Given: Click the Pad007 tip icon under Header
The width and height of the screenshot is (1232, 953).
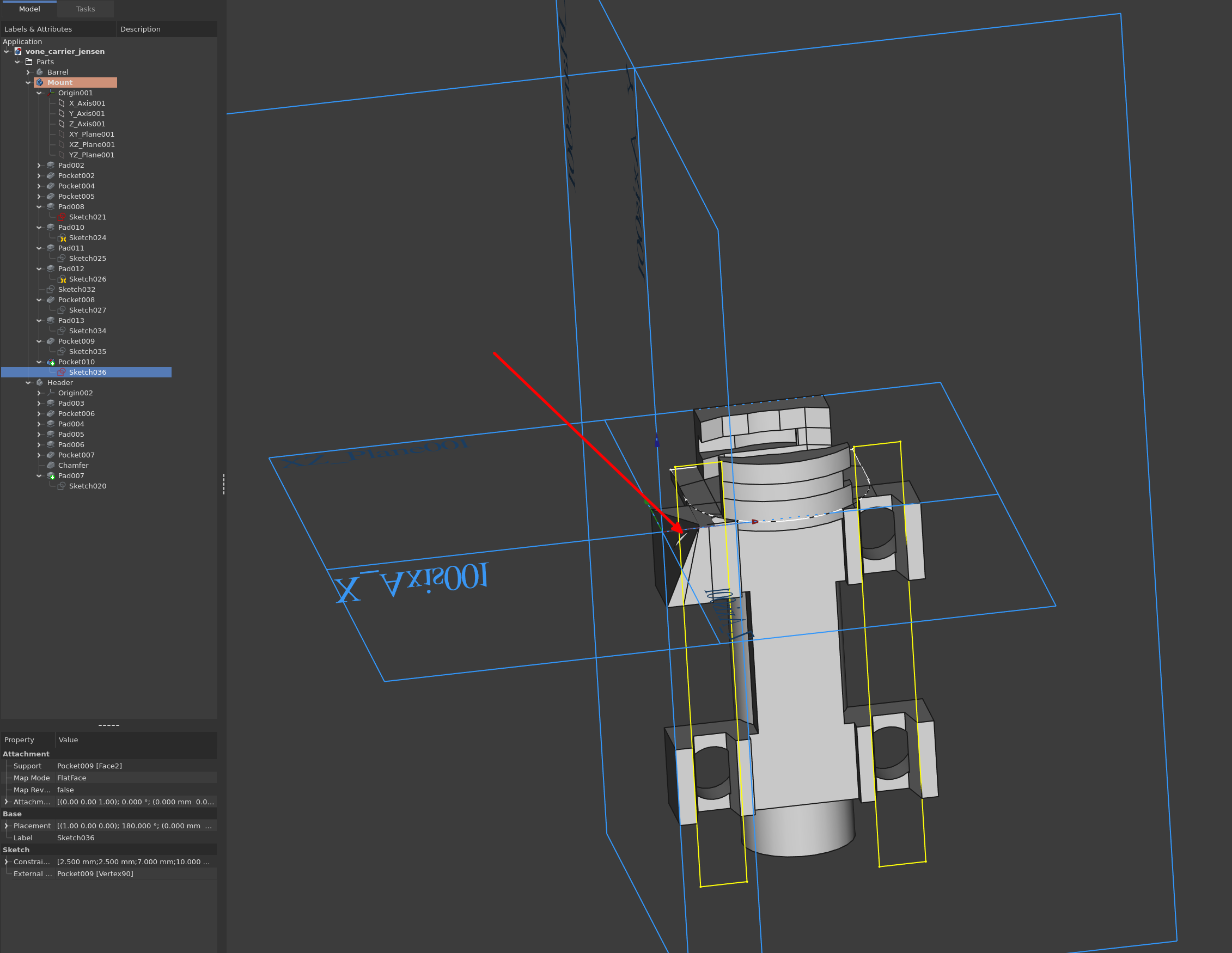Looking at the screenshot, I should pos(51,476).
